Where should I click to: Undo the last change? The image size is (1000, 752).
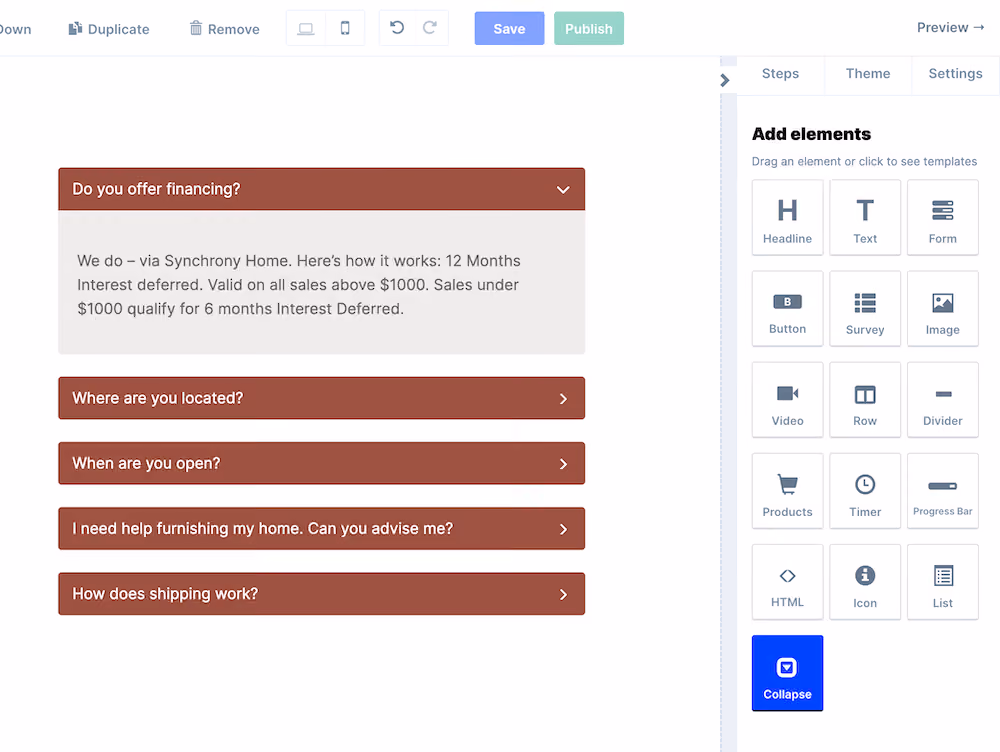point(397,27)
